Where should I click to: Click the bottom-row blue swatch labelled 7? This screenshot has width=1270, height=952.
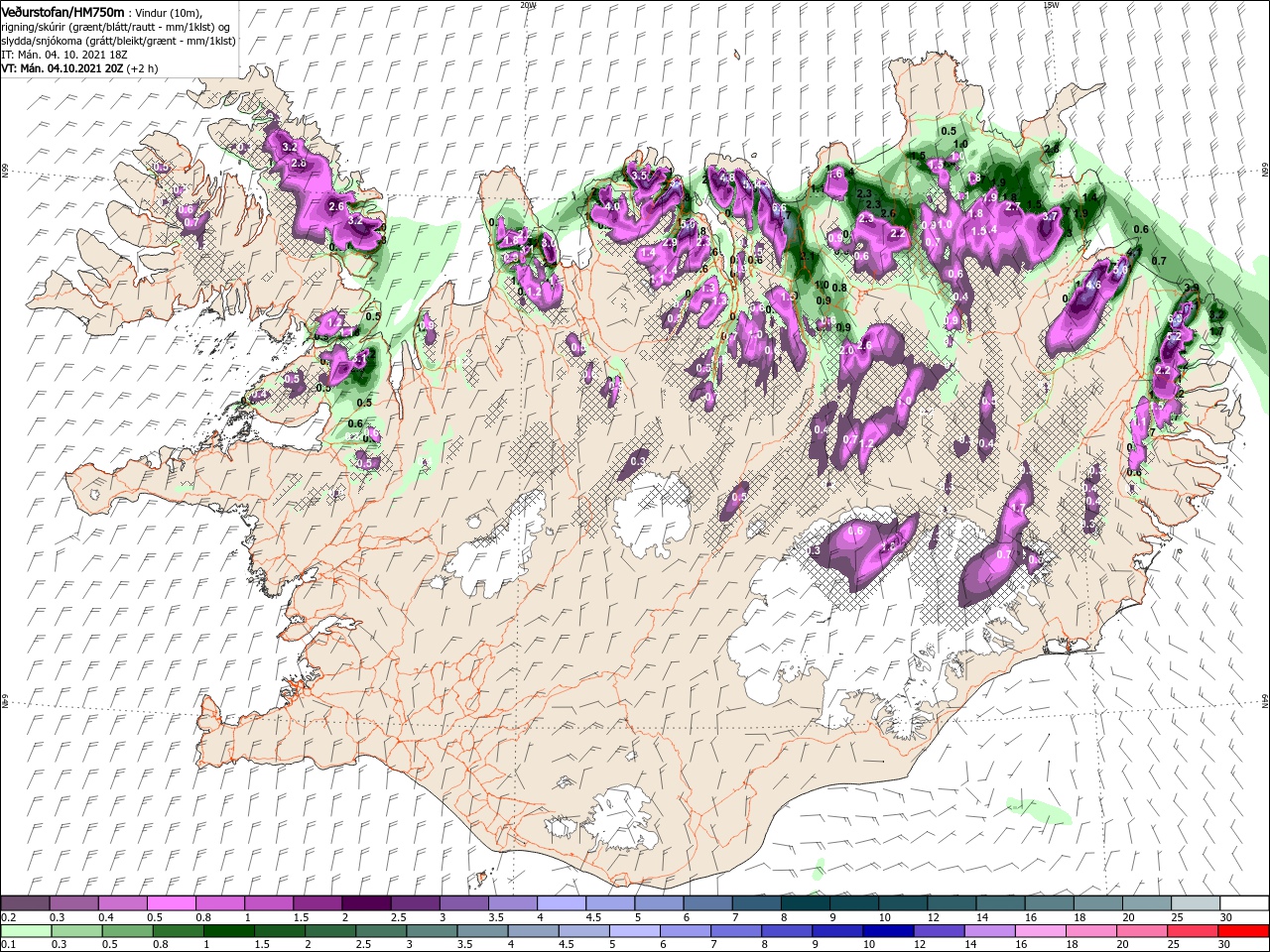coord(736,931)
